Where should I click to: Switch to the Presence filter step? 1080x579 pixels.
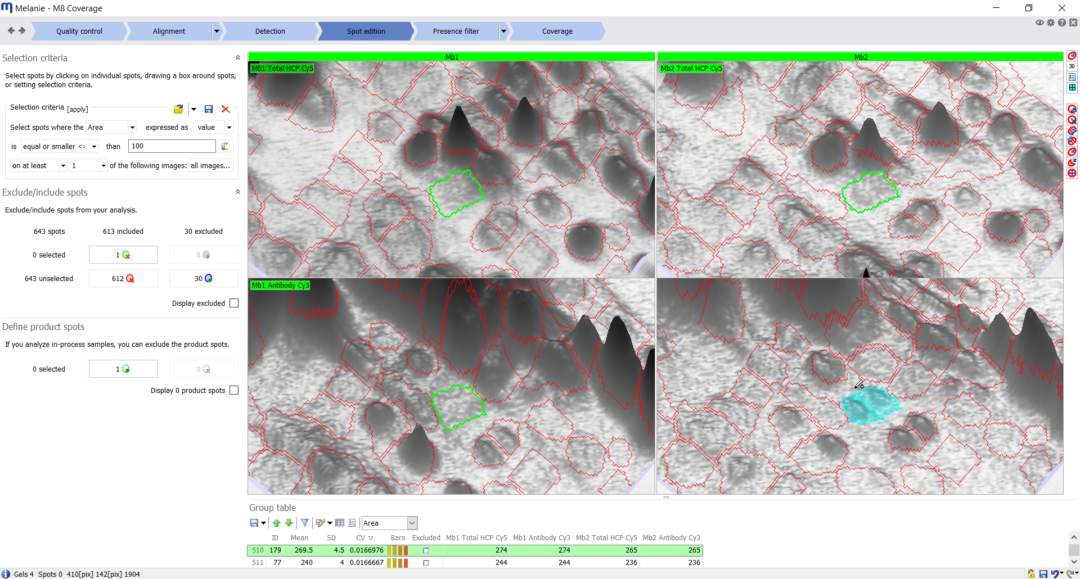pyautogui.click(x=460, y=31)
